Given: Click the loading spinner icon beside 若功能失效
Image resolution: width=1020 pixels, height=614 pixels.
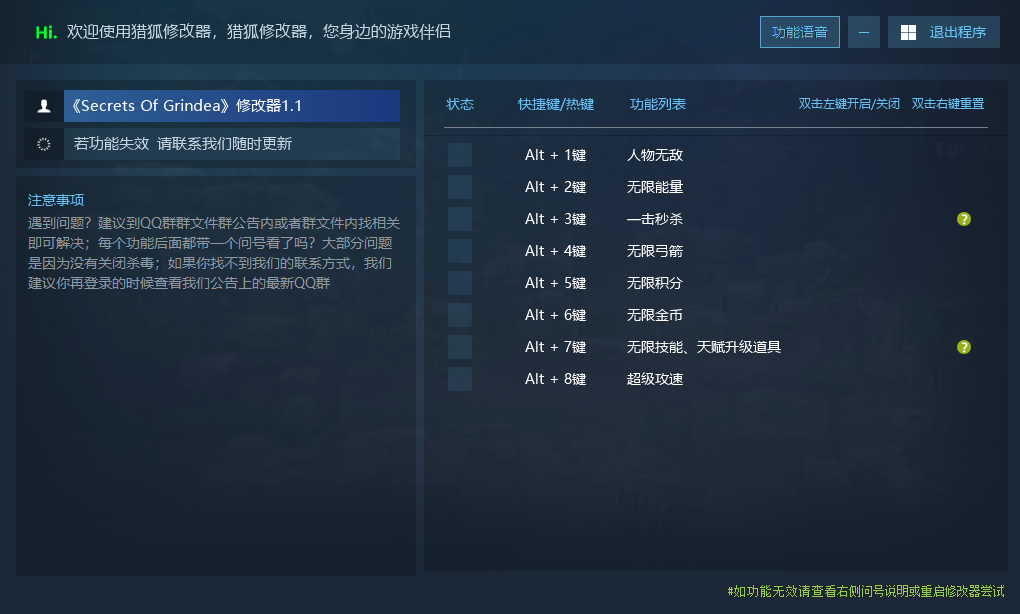Looking at the screenshot, I should click(x=44, y=144).
